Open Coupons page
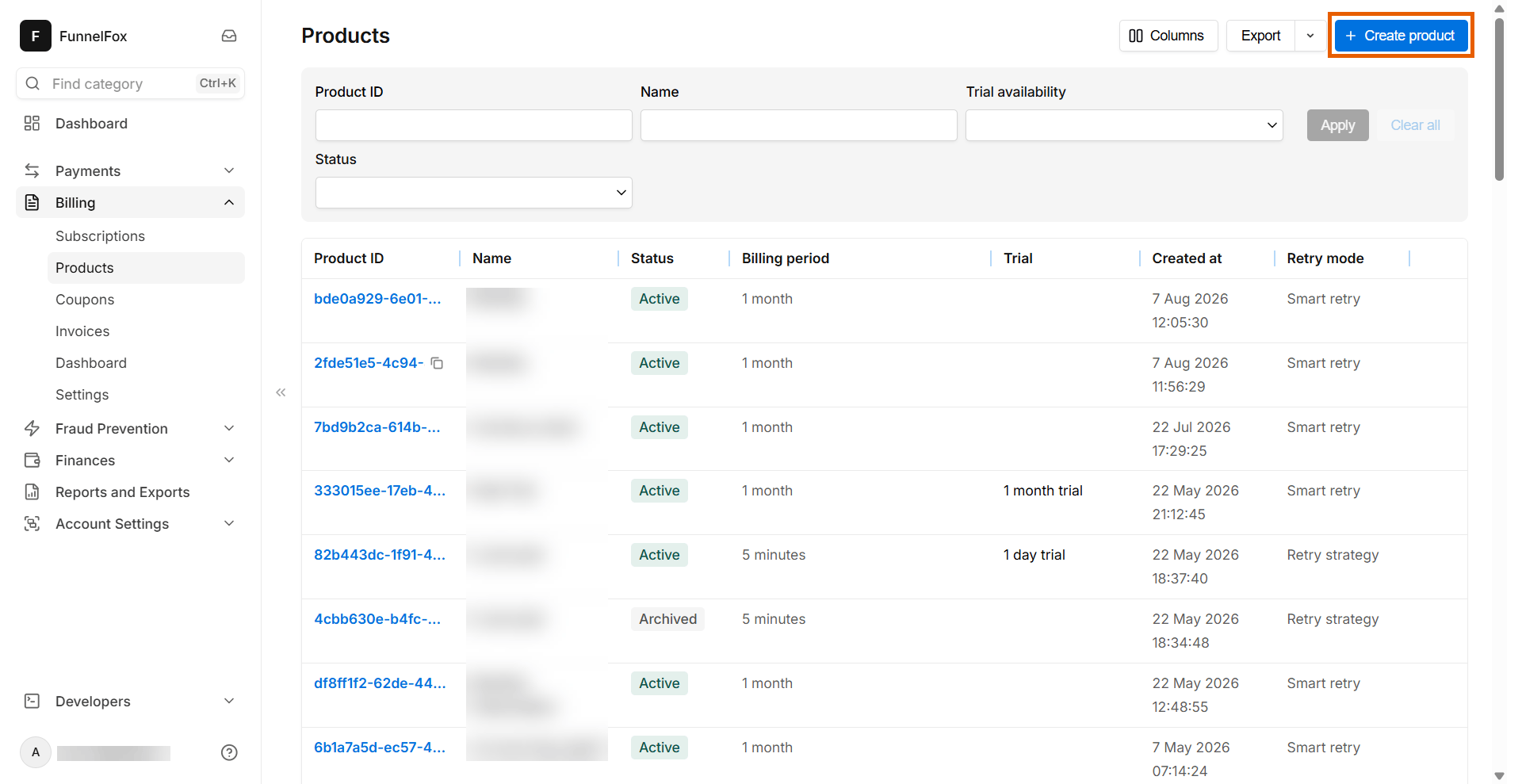The width and height of the screenshot is (1522, 784). (85, 300)
